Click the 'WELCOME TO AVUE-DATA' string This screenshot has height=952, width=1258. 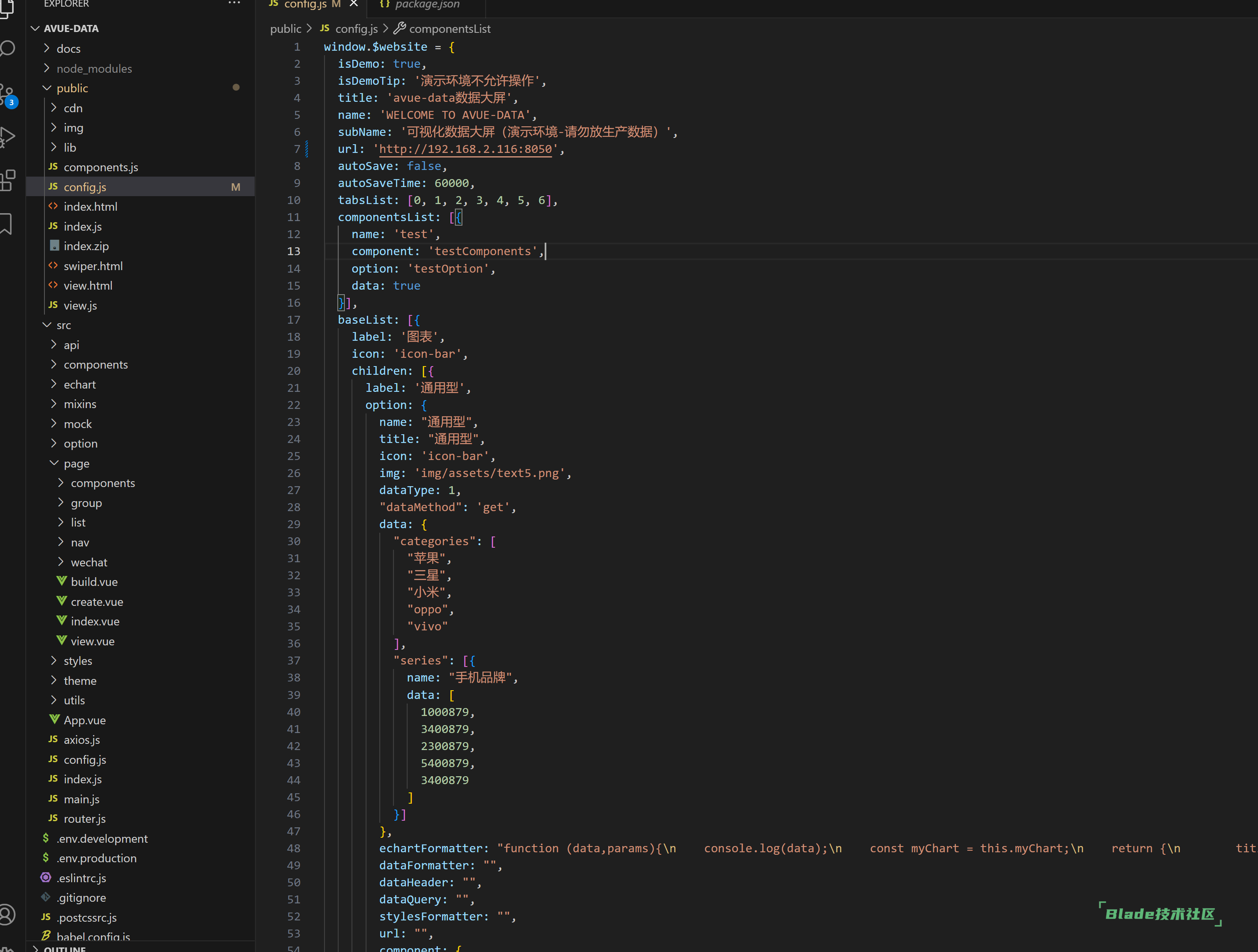click(455, 115)
